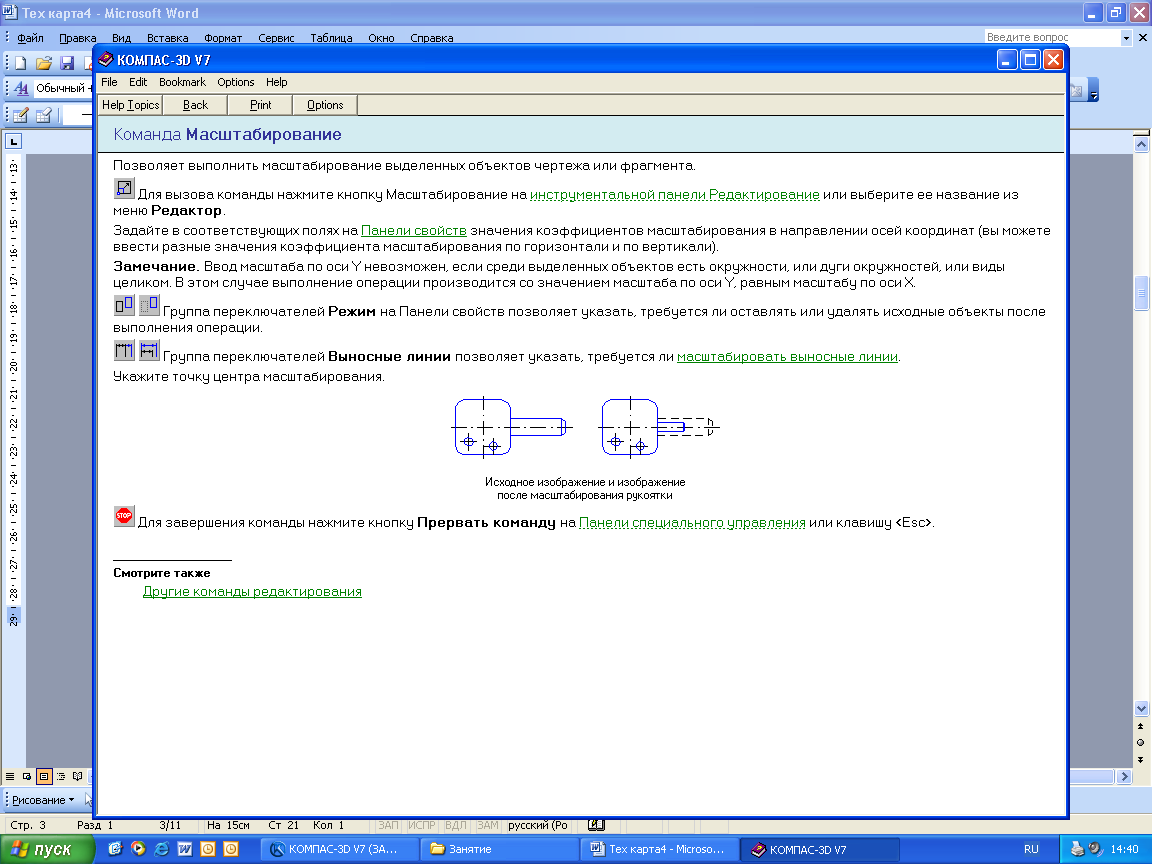Viewport: 1152px width, 864px height.
Task: Click Show Desktop quick launch icon
Action: (x=115, y=849)
